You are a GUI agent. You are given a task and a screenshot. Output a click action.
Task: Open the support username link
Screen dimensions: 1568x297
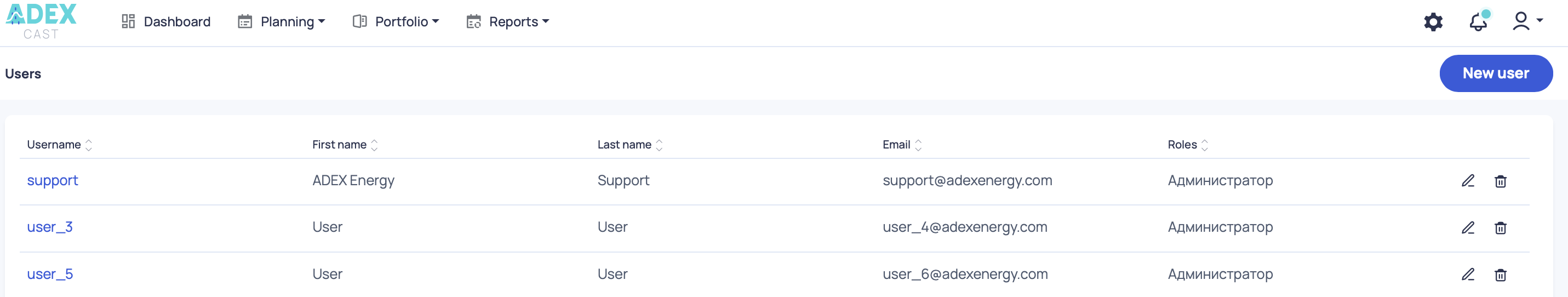[53, 181]
